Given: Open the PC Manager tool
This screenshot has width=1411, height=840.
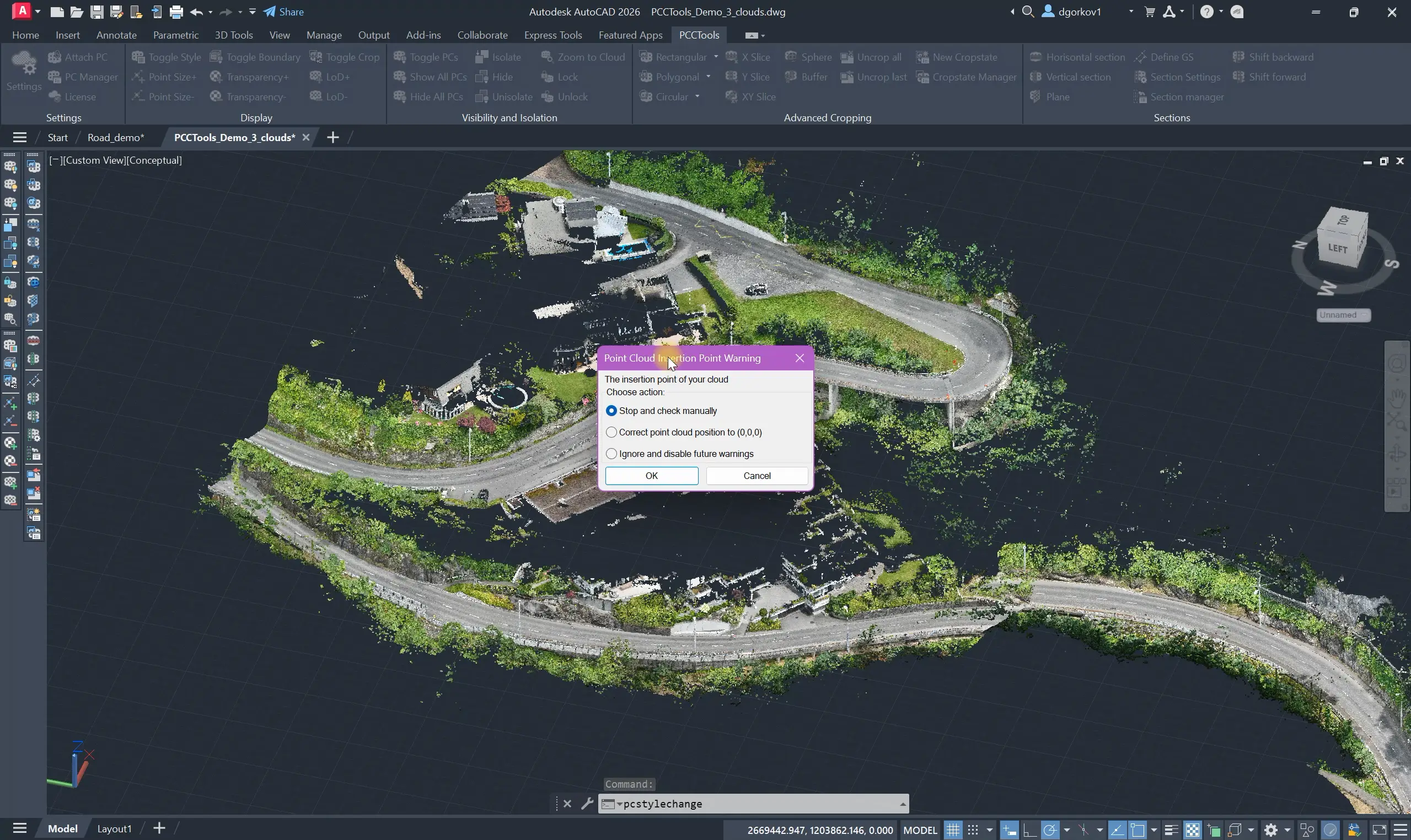Looking at the screenshot, I should point(83,77).
